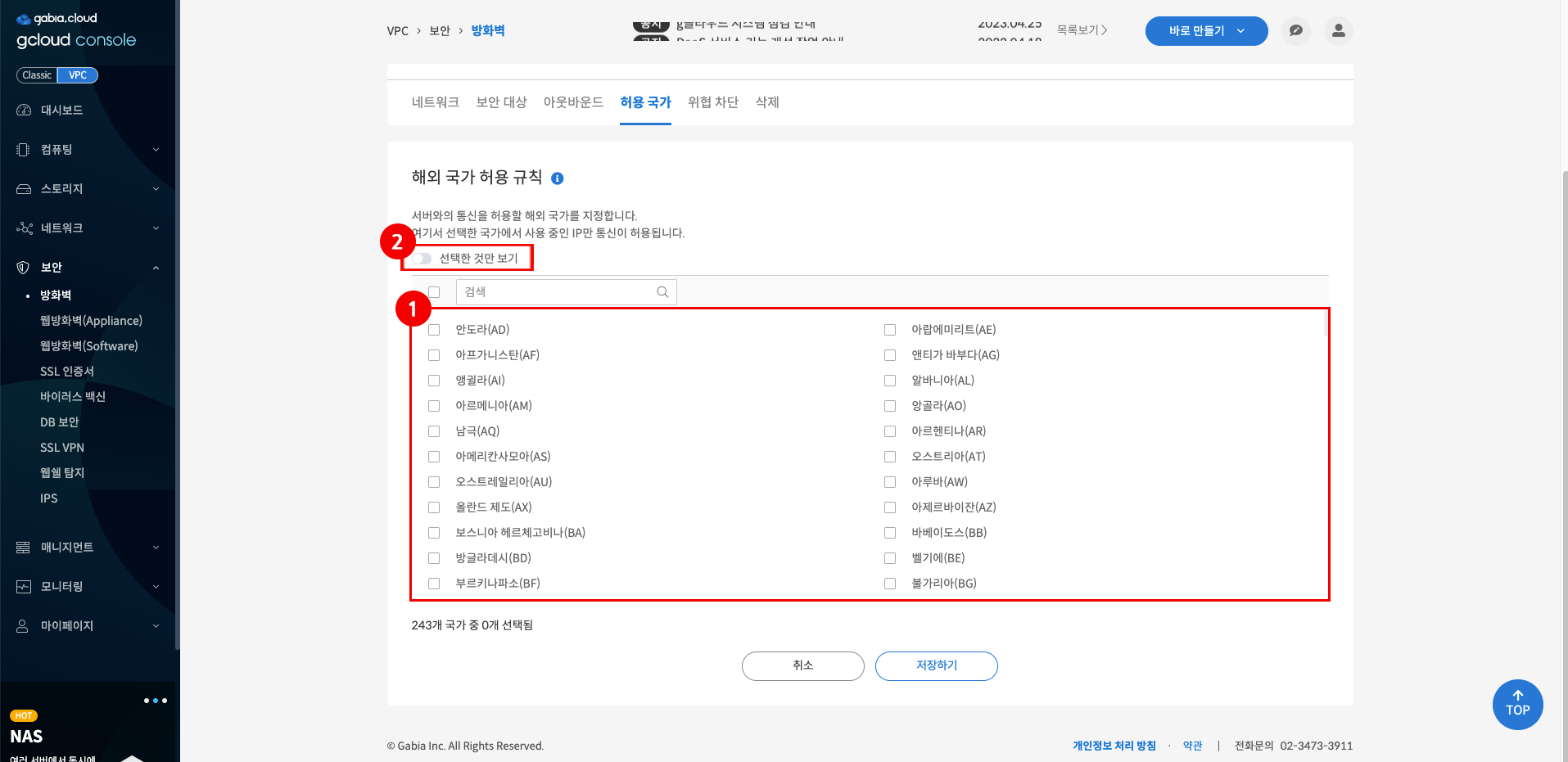Open the user profile icon
This screenshot has width=1568, height=762.
[x=1338, y=31]
